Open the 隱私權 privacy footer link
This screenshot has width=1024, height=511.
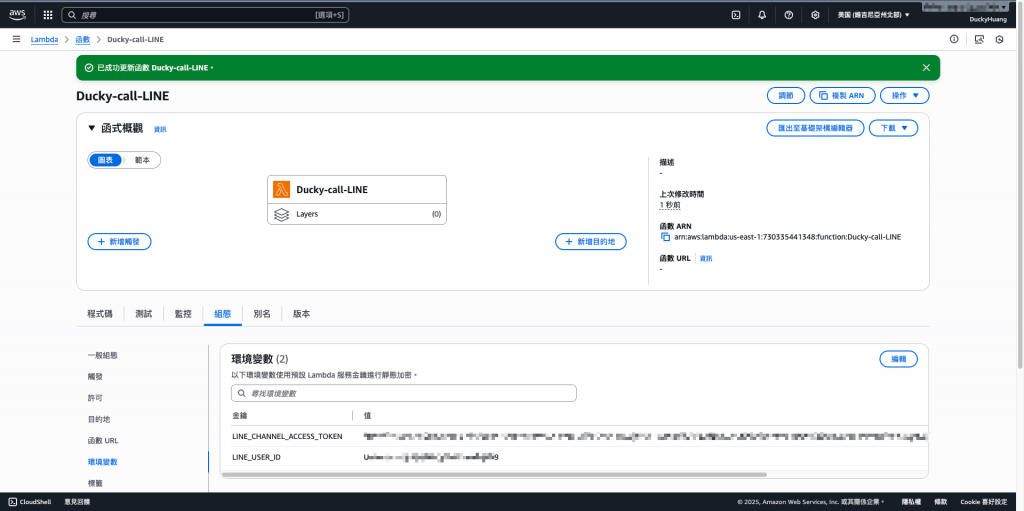click(x=910, y=502)
